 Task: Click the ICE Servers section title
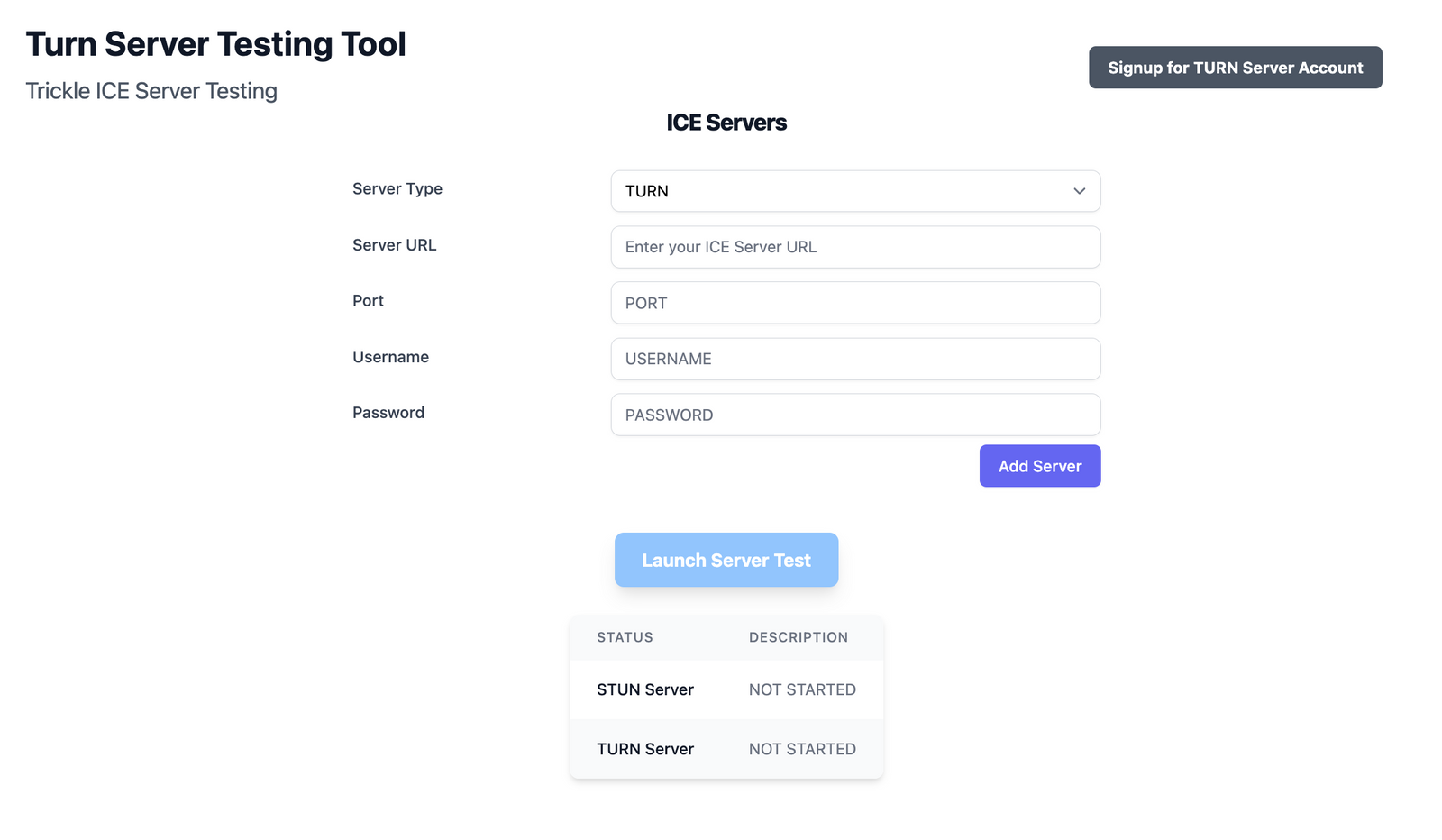[726, 123]
